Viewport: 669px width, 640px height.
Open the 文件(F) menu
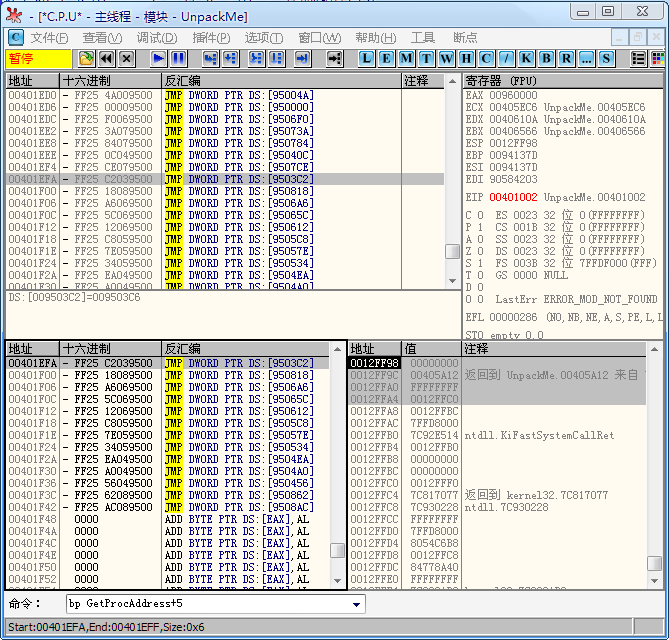coord(49,38)
